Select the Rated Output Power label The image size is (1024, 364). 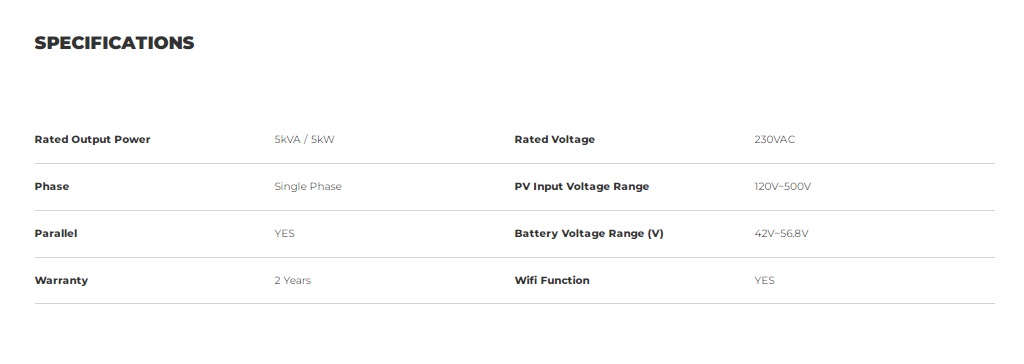(x=92, y=139)
